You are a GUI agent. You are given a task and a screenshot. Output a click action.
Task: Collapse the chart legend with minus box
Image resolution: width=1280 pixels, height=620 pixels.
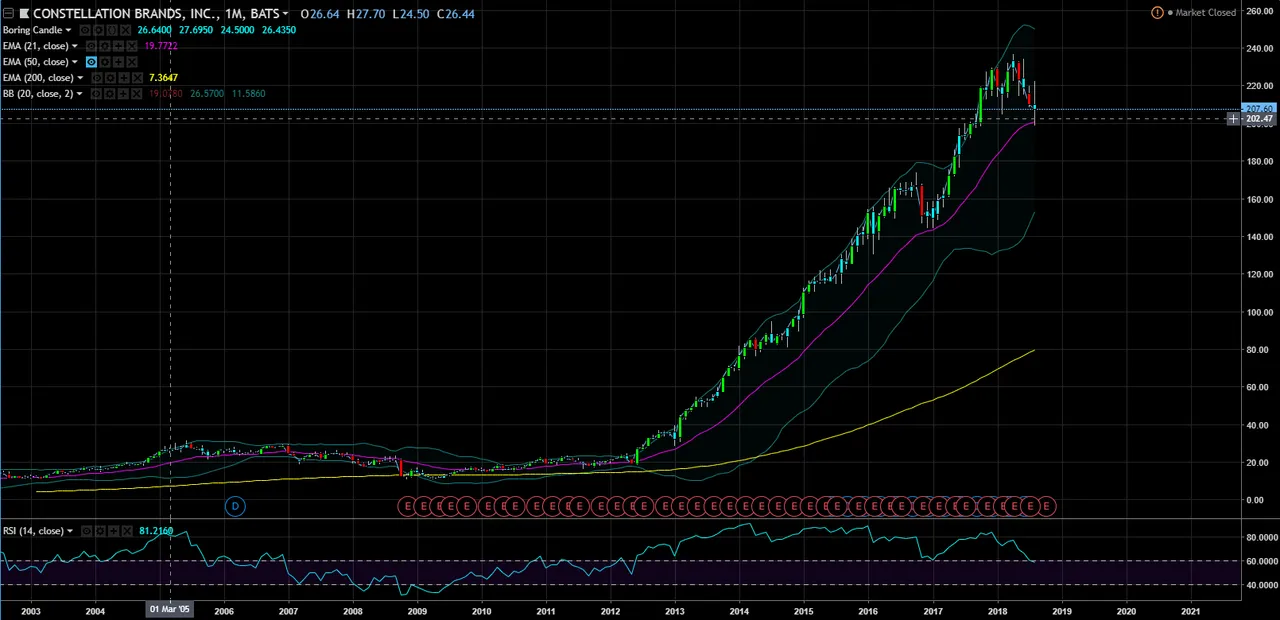pyautogui.click(x=8, y=14)
